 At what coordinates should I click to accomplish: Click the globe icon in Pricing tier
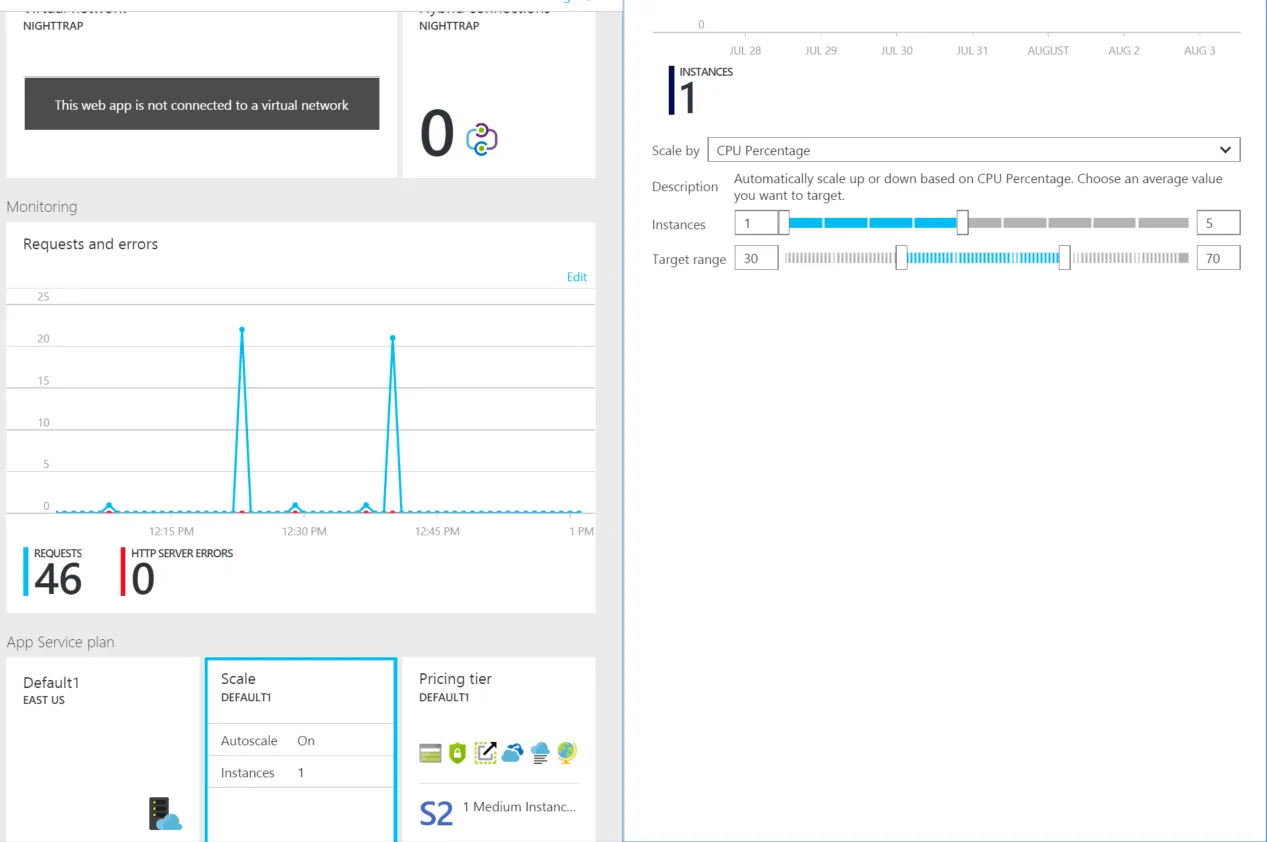(567, 752)
